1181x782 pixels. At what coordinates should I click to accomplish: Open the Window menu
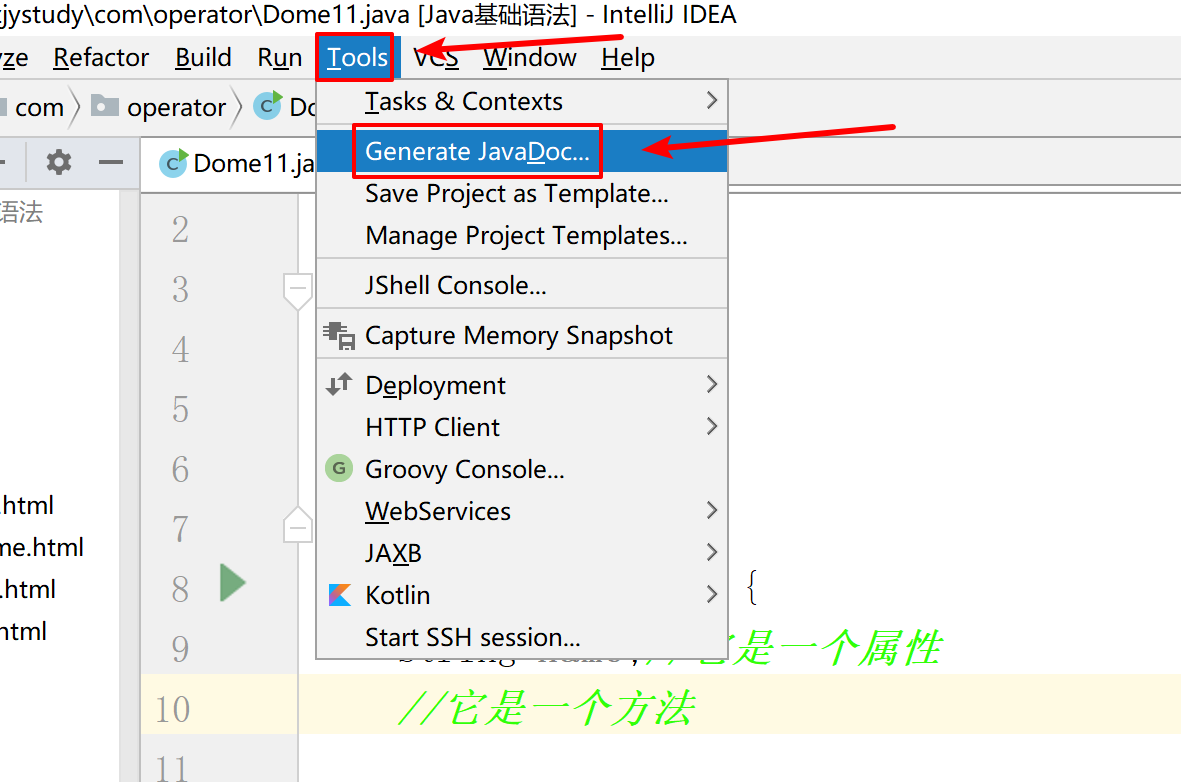coord(529,58)
